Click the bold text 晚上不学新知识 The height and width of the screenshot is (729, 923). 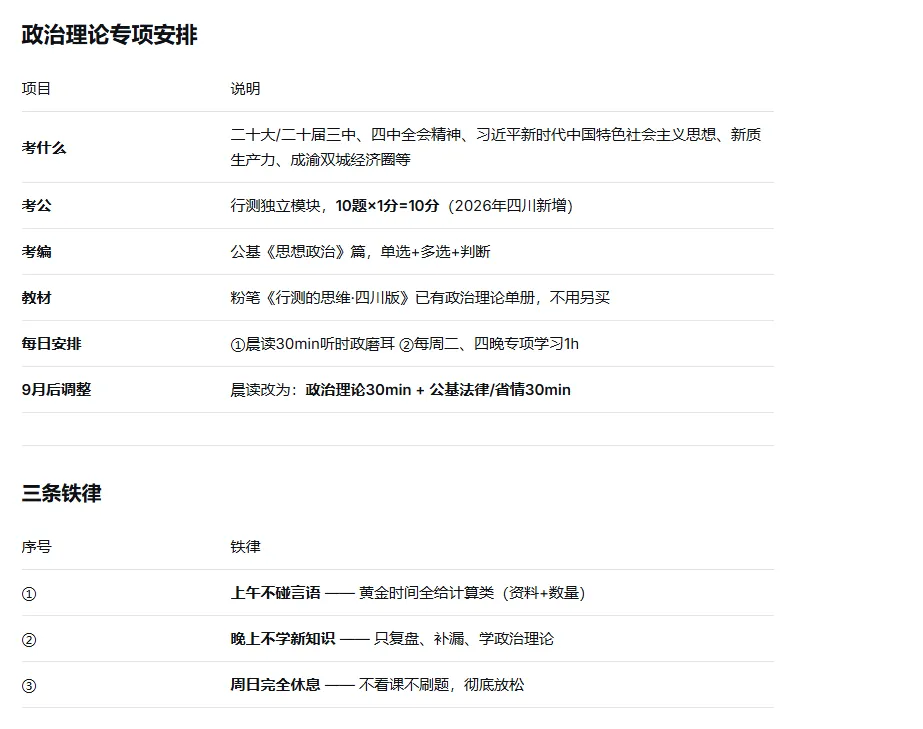pyautogui.click(x=283, y=638)
